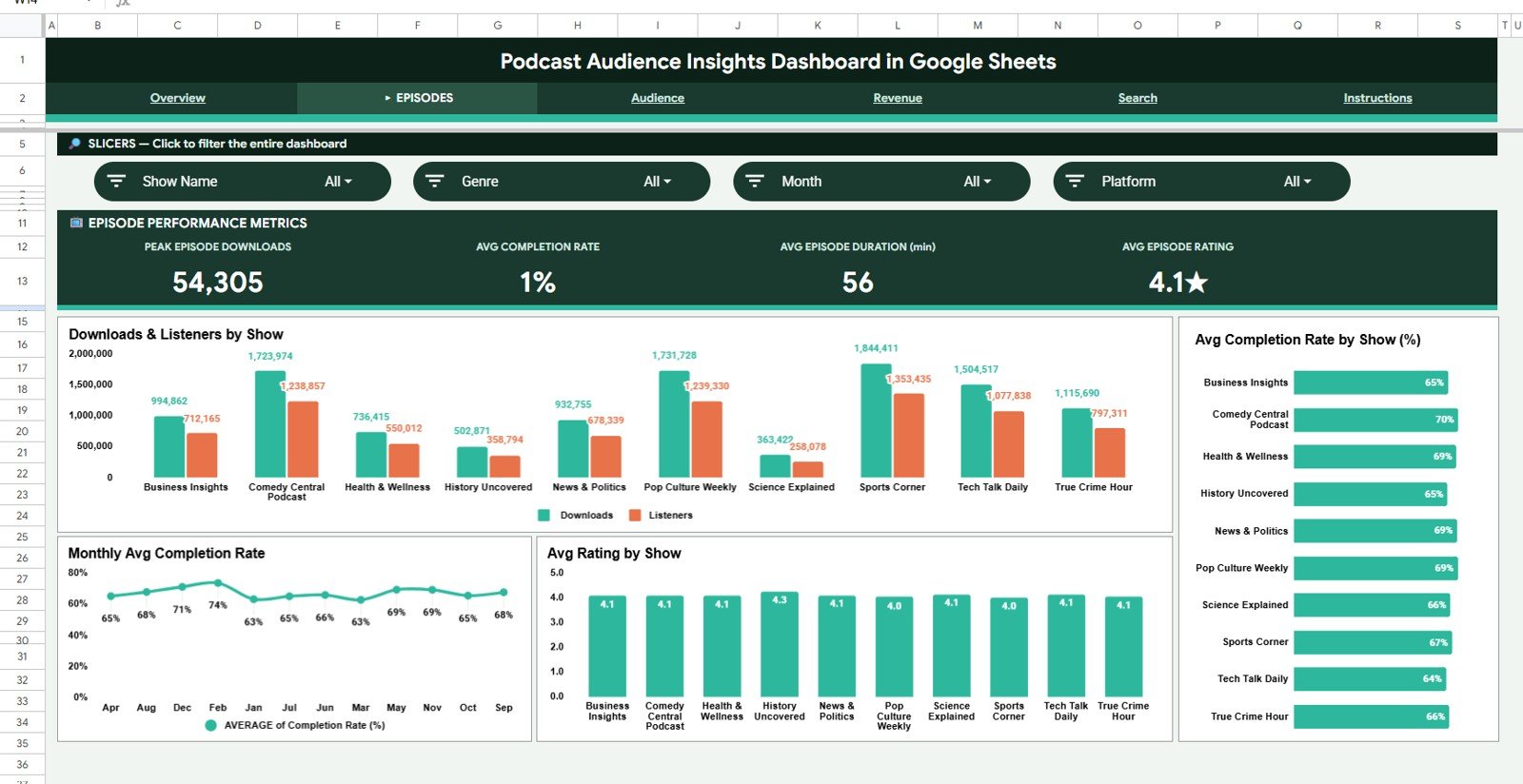Click the Downloads & Listeners by Show title
The height and width of the screenshot is (784, 1523).
[176, 334]
